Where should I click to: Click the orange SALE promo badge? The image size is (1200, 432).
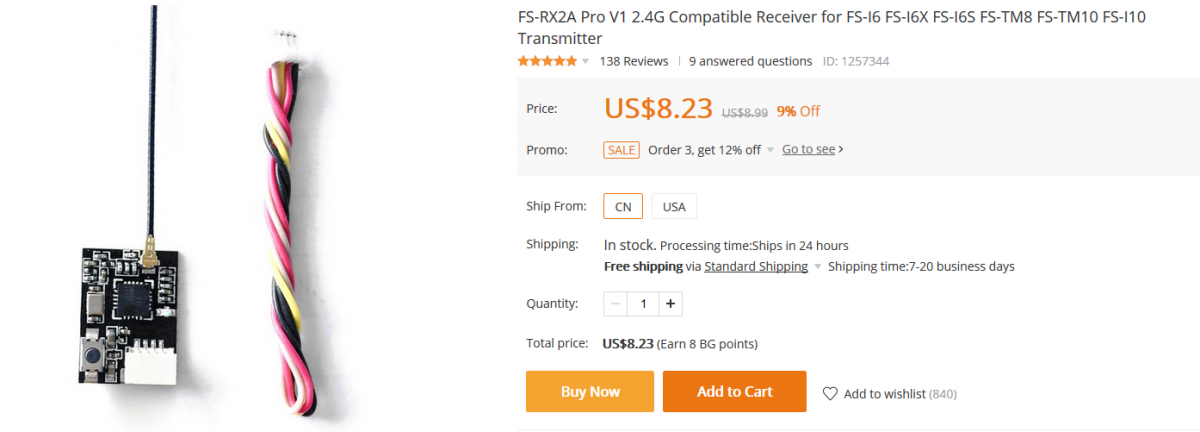tap(621, 150)
